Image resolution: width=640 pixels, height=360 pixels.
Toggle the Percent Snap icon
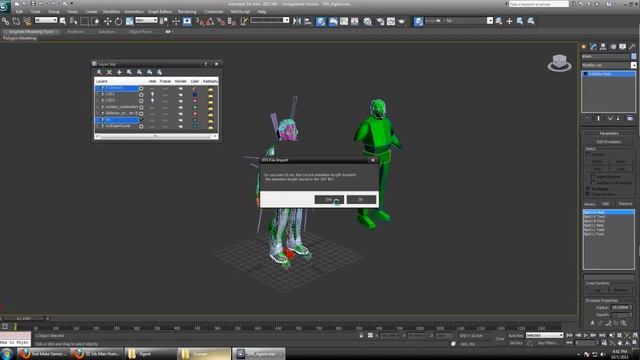[221, 21]
